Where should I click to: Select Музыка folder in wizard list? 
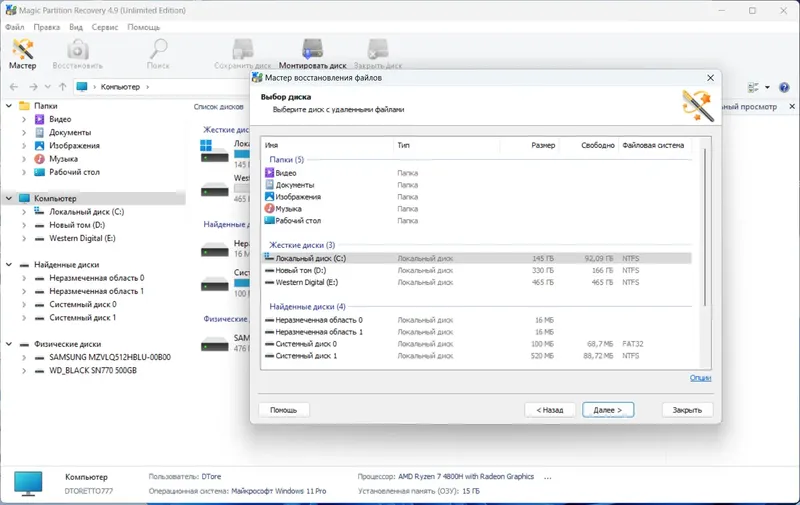click(478, 209)
